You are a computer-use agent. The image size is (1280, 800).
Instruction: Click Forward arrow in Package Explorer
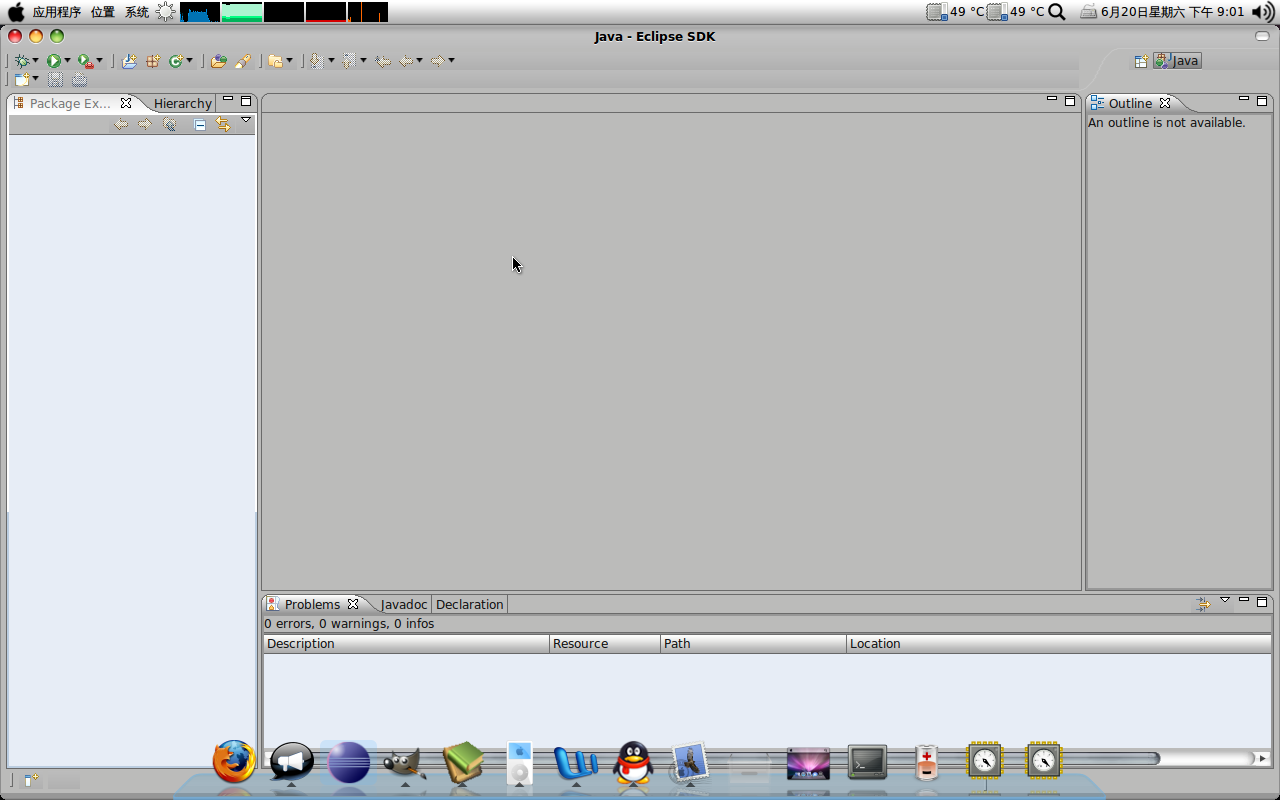click(x=145, y=124)
